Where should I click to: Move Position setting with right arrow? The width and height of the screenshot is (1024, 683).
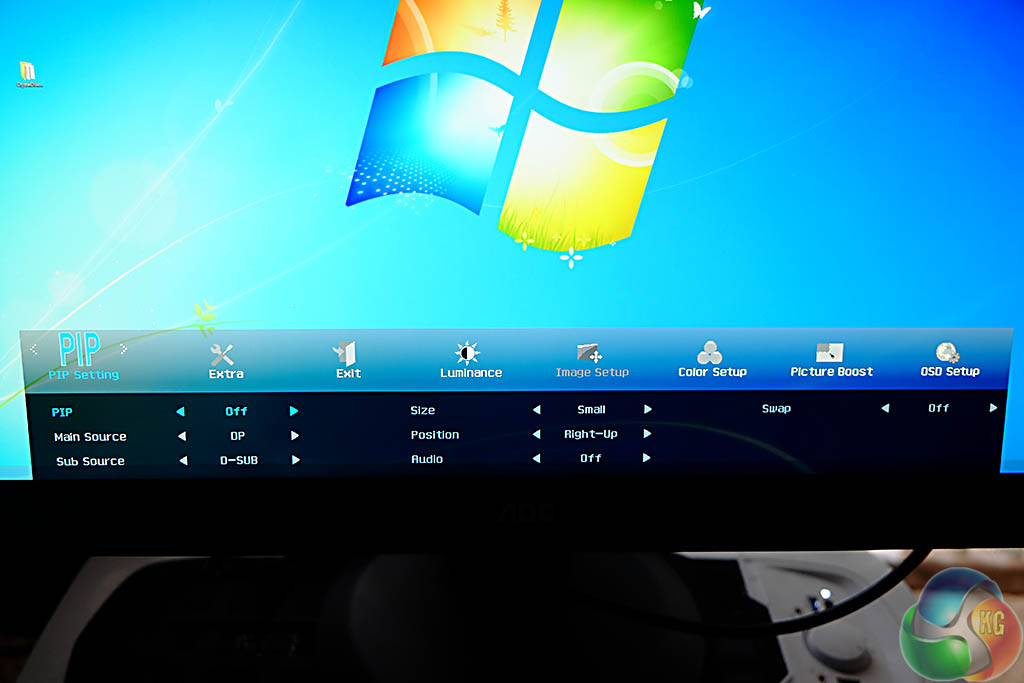click(x=647, y=434)
